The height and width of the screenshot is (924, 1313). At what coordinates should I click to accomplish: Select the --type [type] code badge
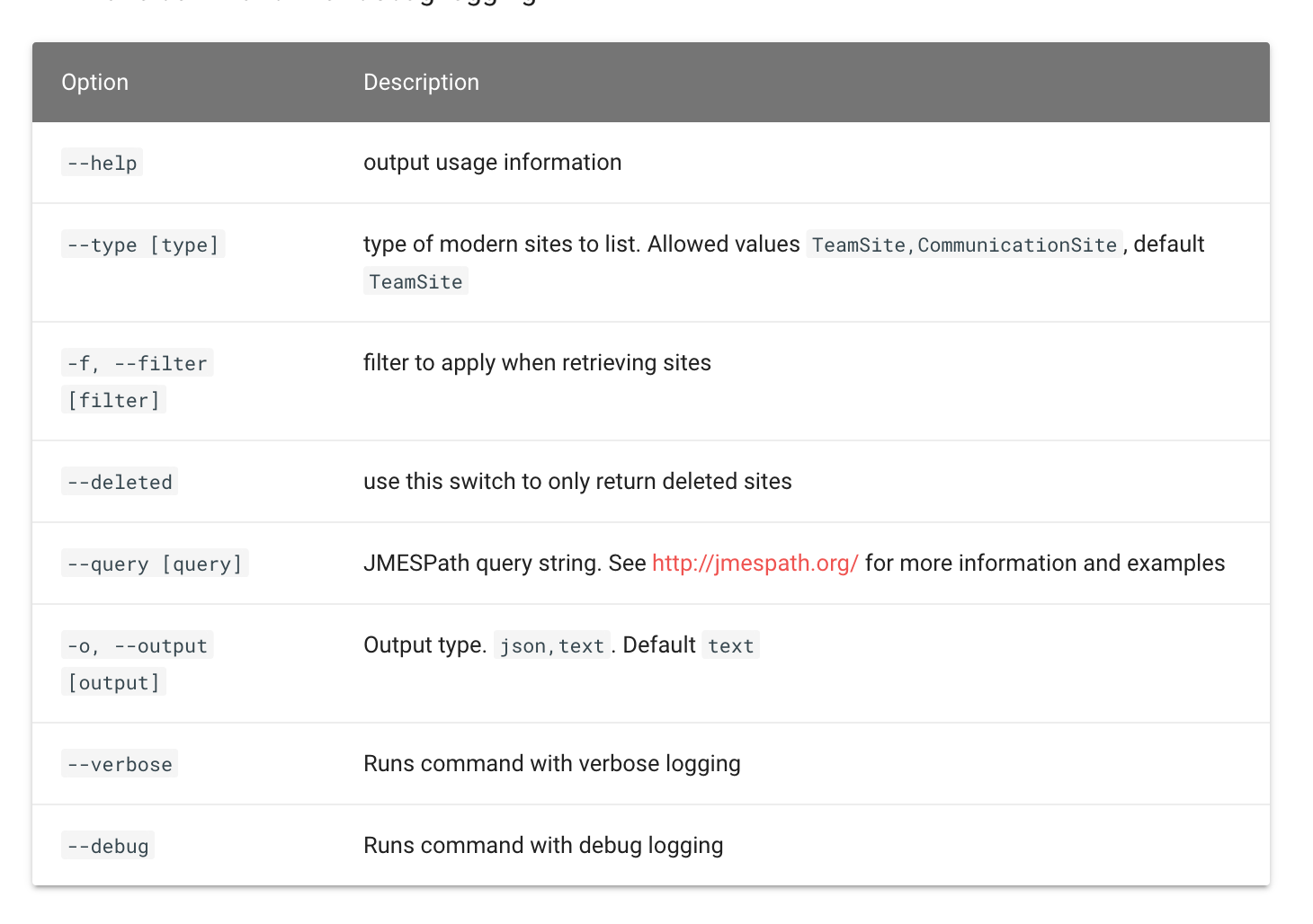(143, 244)
